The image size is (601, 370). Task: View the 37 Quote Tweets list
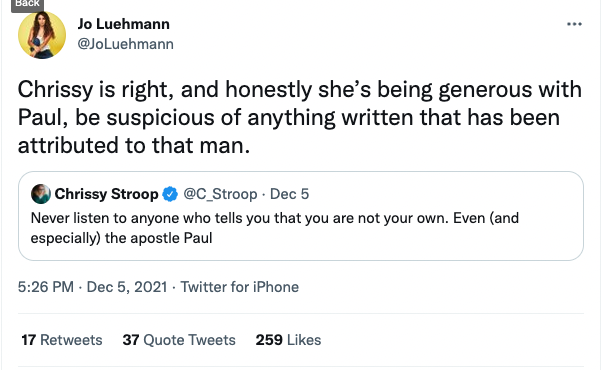[179, 340]
